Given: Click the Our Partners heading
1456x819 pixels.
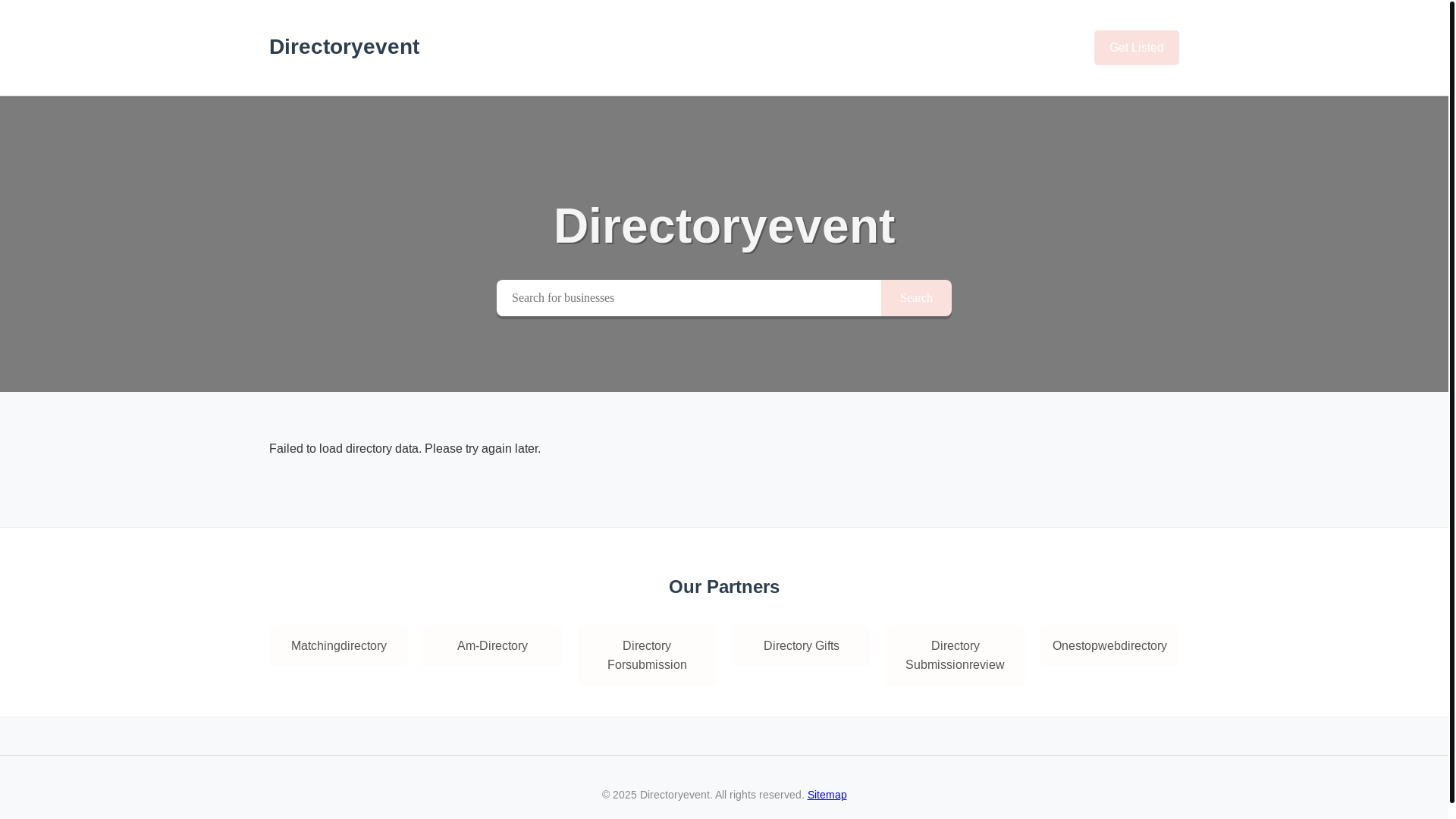Looking at the screenshot, I should (x=724, y=587).
